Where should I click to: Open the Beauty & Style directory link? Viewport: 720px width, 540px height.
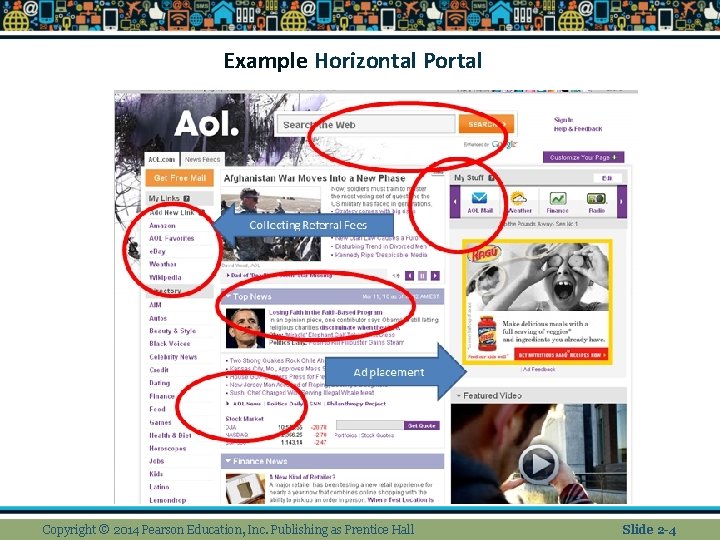click(172, 331)
